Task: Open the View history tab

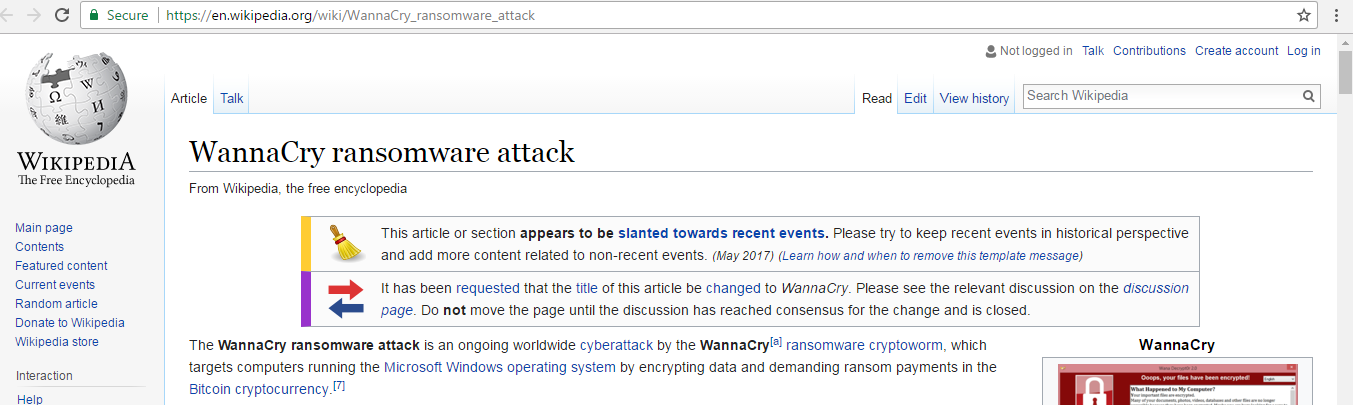Action: [x=974, y=98]
